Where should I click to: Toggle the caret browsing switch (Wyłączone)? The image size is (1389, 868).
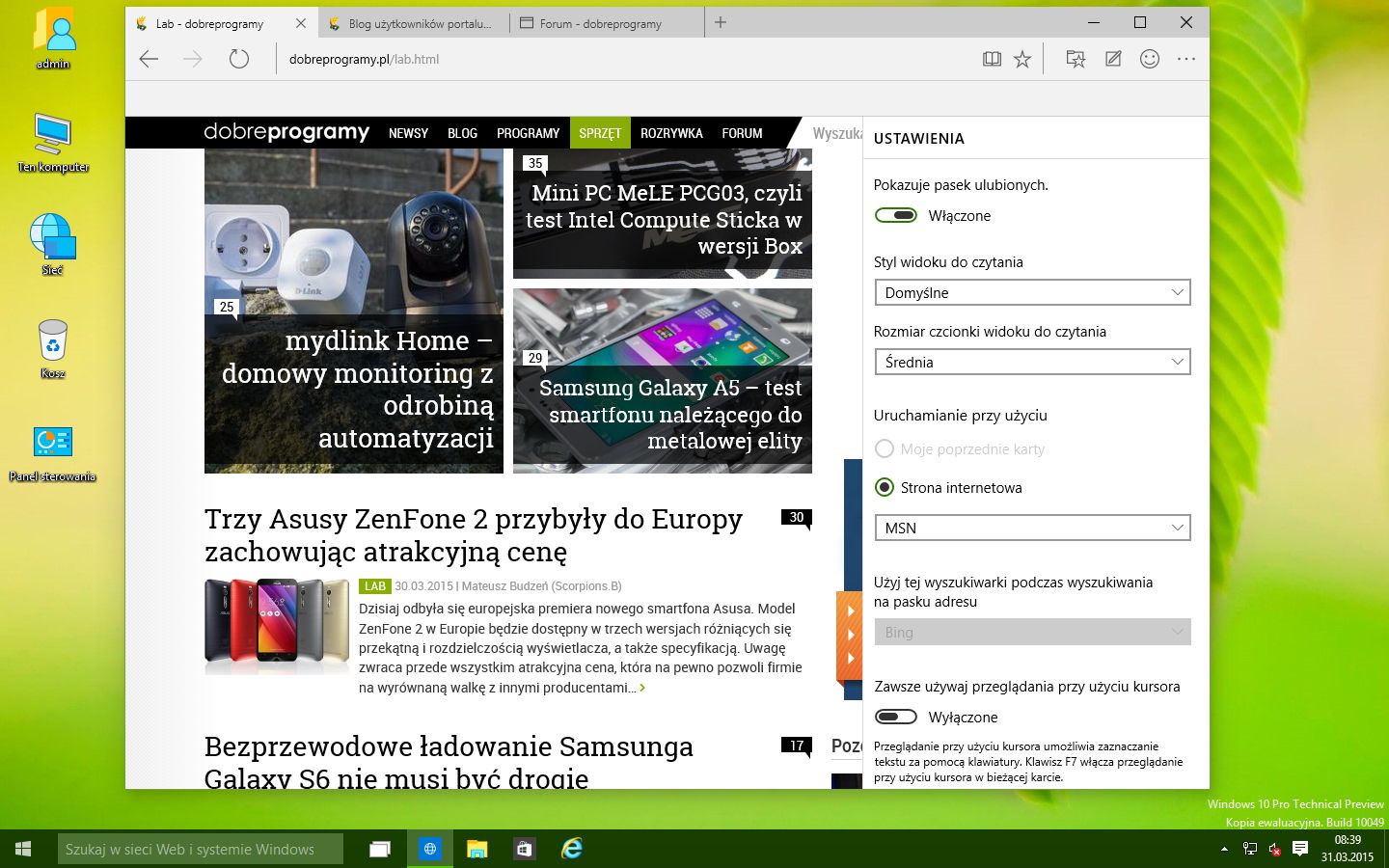(896, 717)
